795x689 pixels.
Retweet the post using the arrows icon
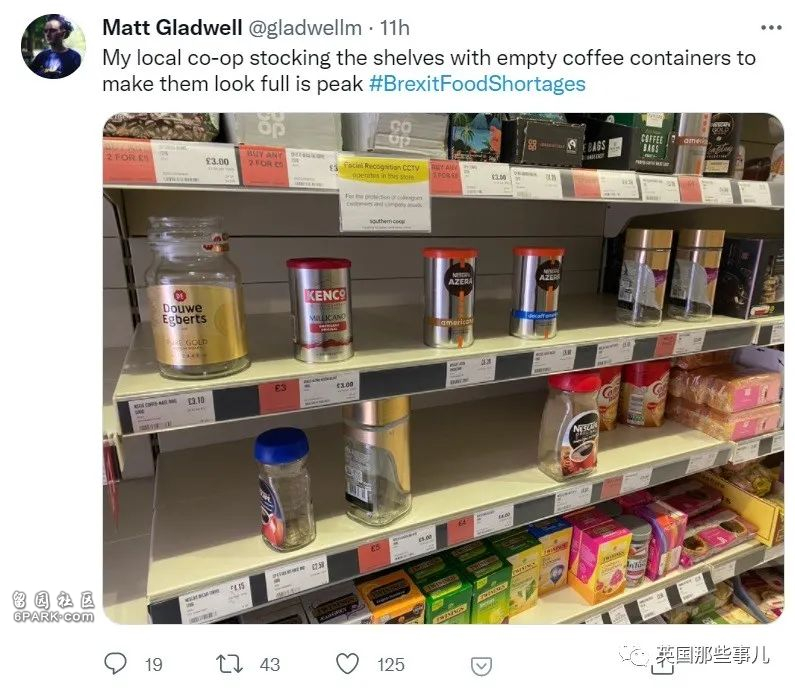229,664
